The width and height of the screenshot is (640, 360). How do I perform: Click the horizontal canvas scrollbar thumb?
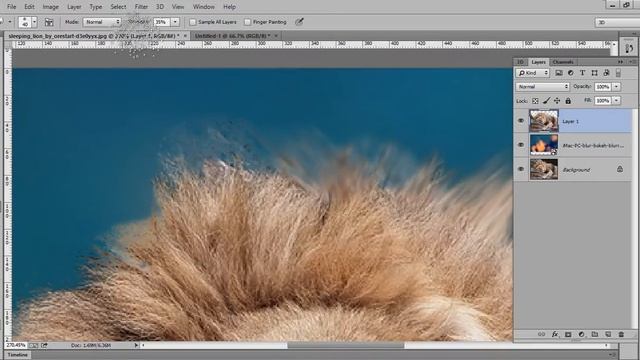pos(346,345)
